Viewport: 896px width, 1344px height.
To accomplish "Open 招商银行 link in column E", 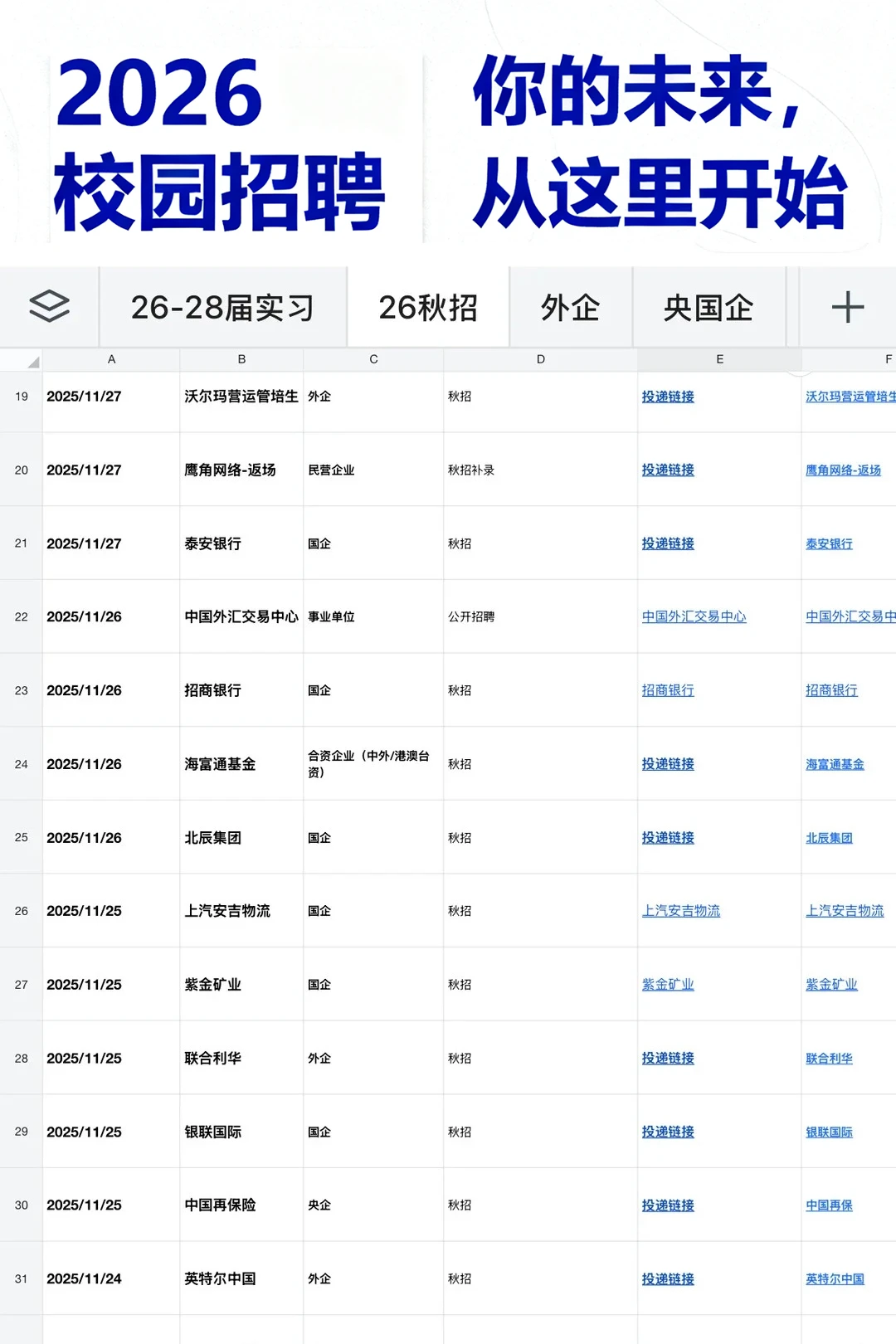I will (x=668, y=690).
